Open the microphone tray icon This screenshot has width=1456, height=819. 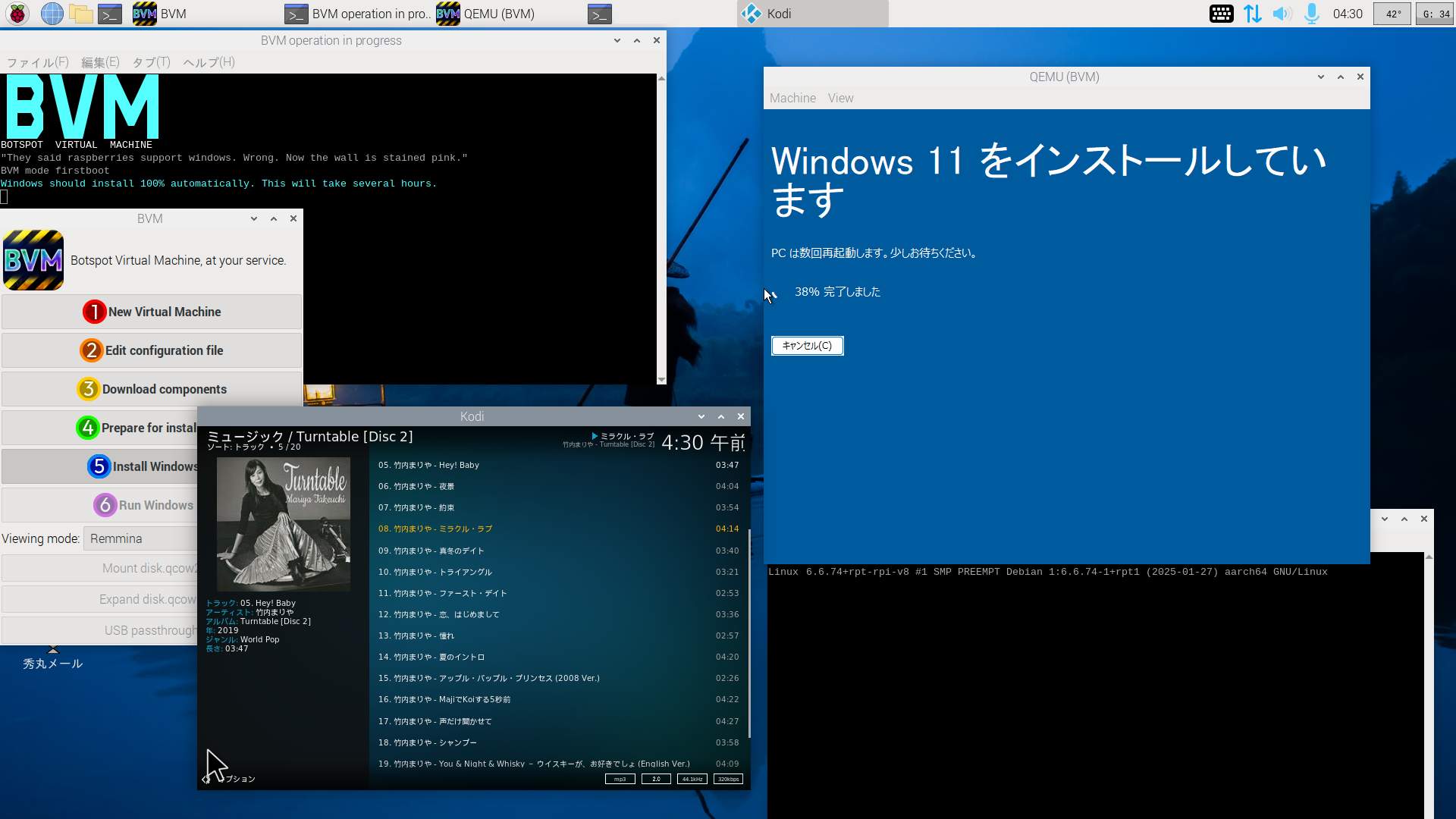pyautogui.click(x=1311, y=14)
